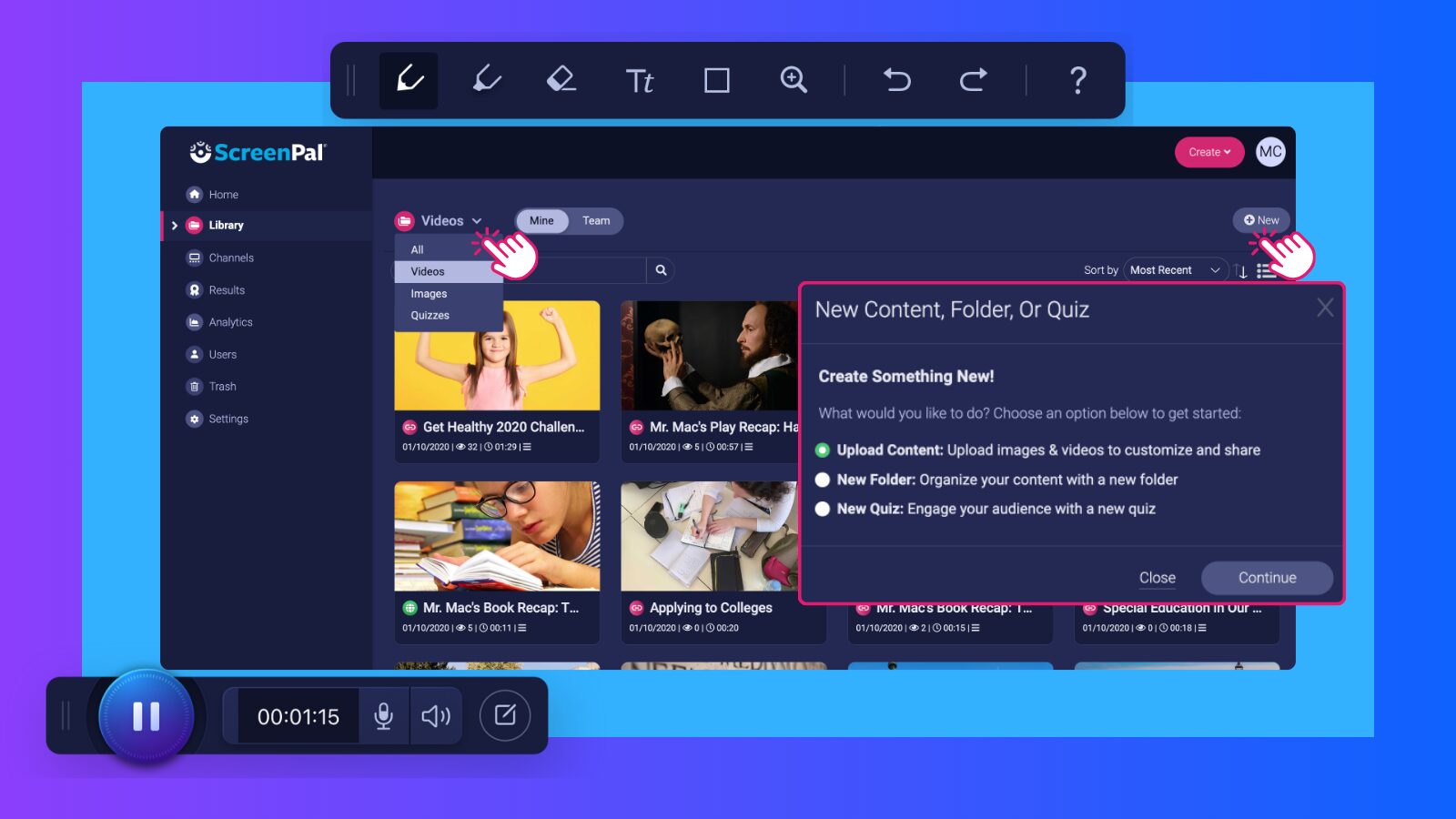Open the Mr. Mac's Play Recap thumbnail
This screenshot has height=819, width=1456.
pyautogui.click(x=710, y=356)
